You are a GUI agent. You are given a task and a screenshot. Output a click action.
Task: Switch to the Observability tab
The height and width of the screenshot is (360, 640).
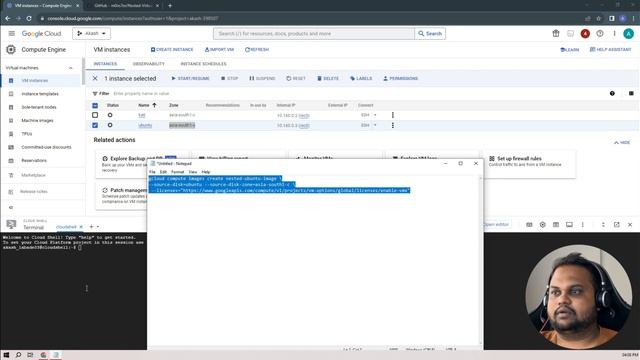click(149, 64)
